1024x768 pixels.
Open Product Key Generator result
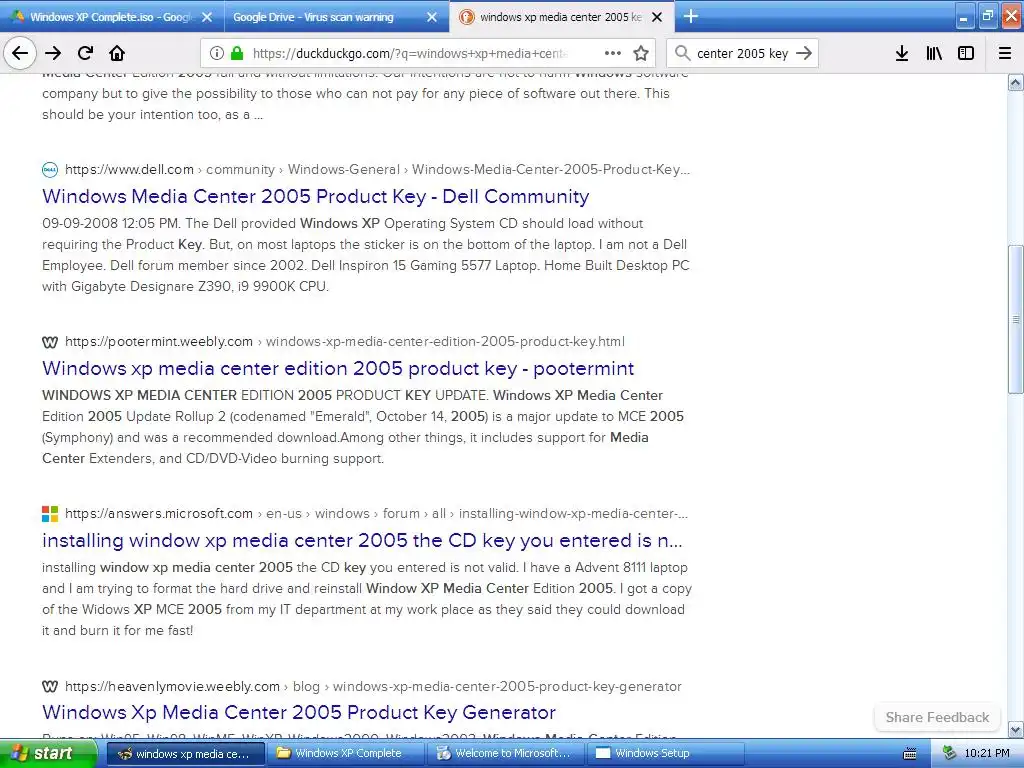tap(298, 712)
